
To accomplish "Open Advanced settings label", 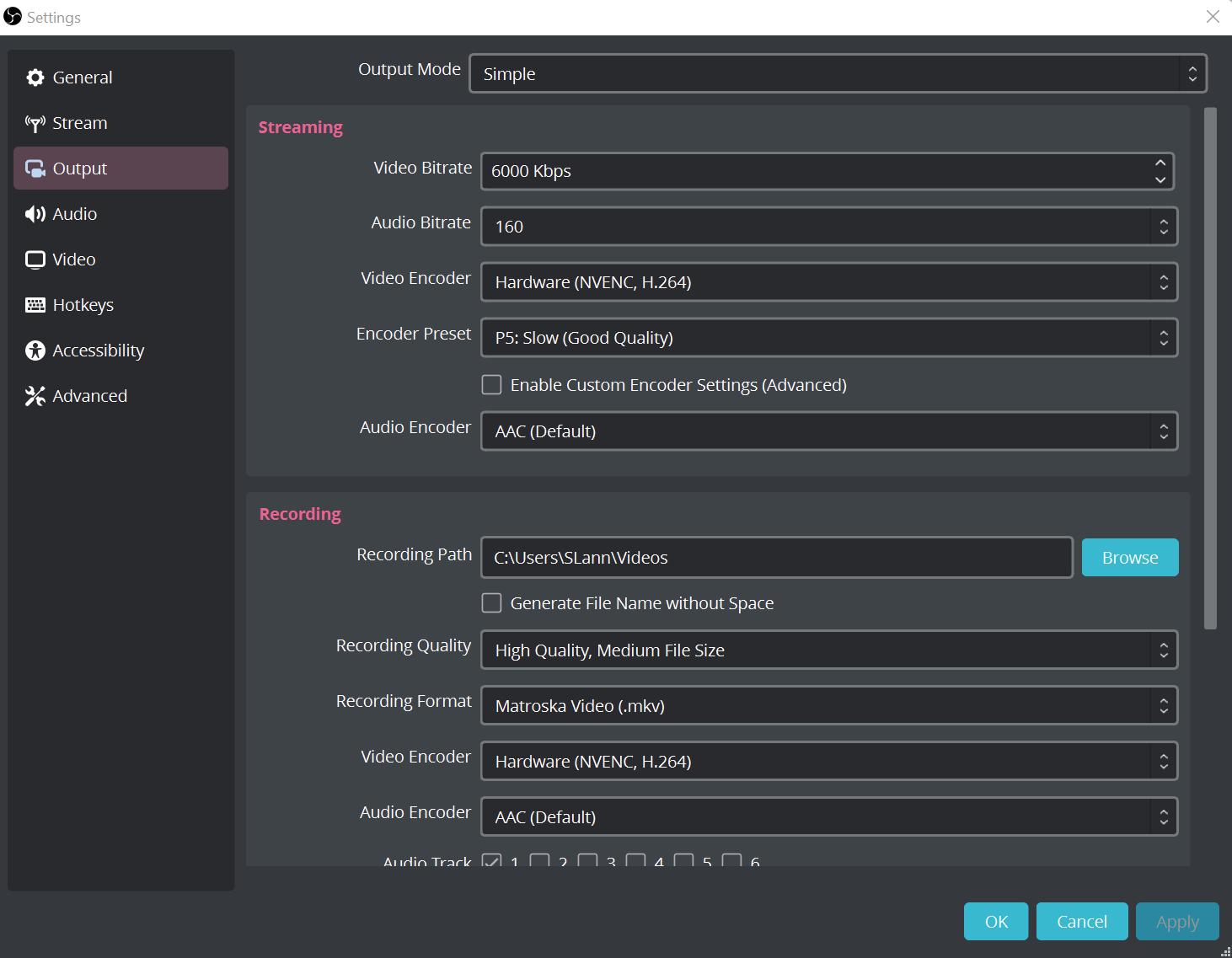I will pyautogui.click(x=90, y=396).
